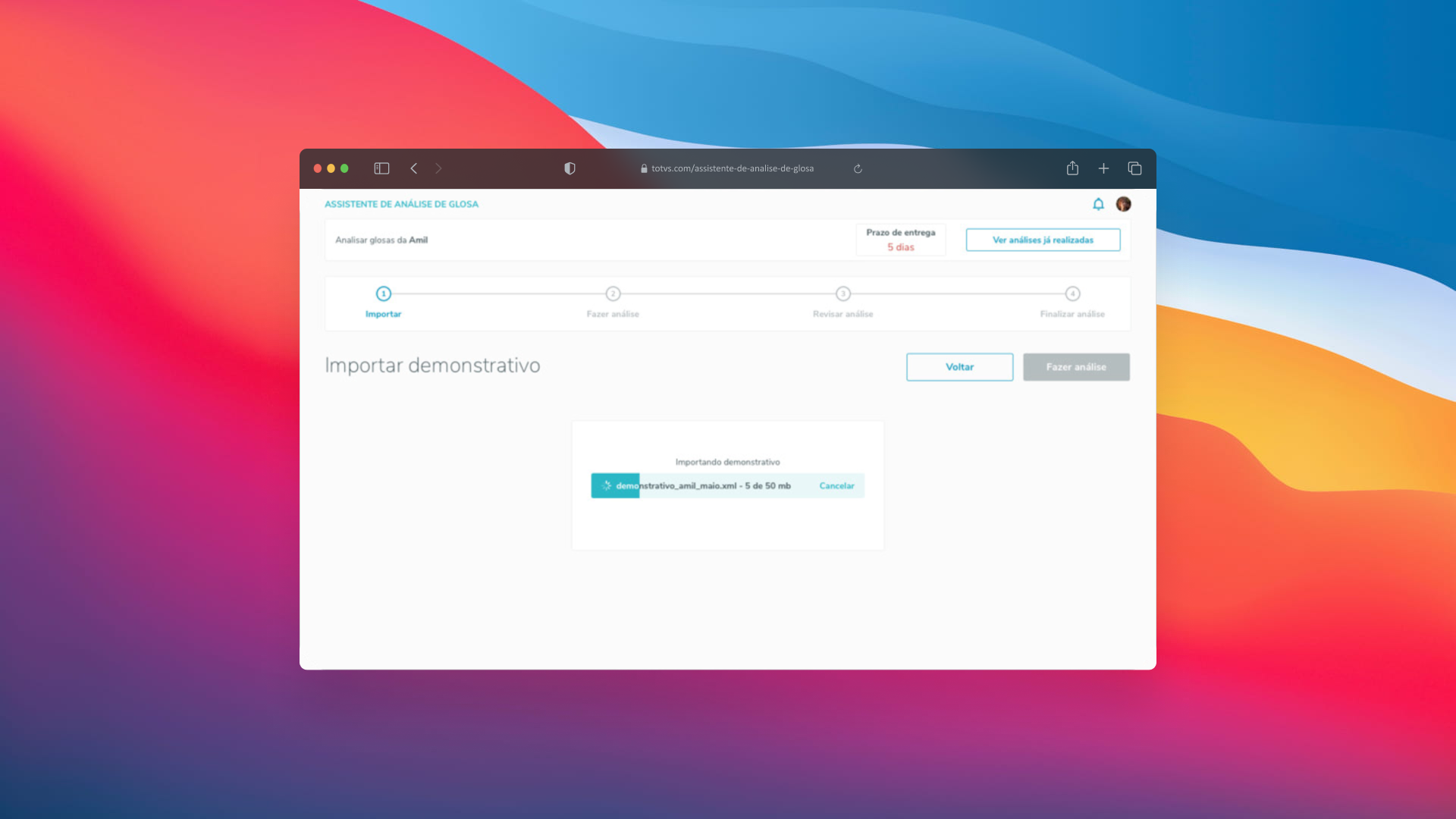Show tab overview icon
Image resolution: width=1456 pixels, height=819 pixels.
click(1134, 168)
